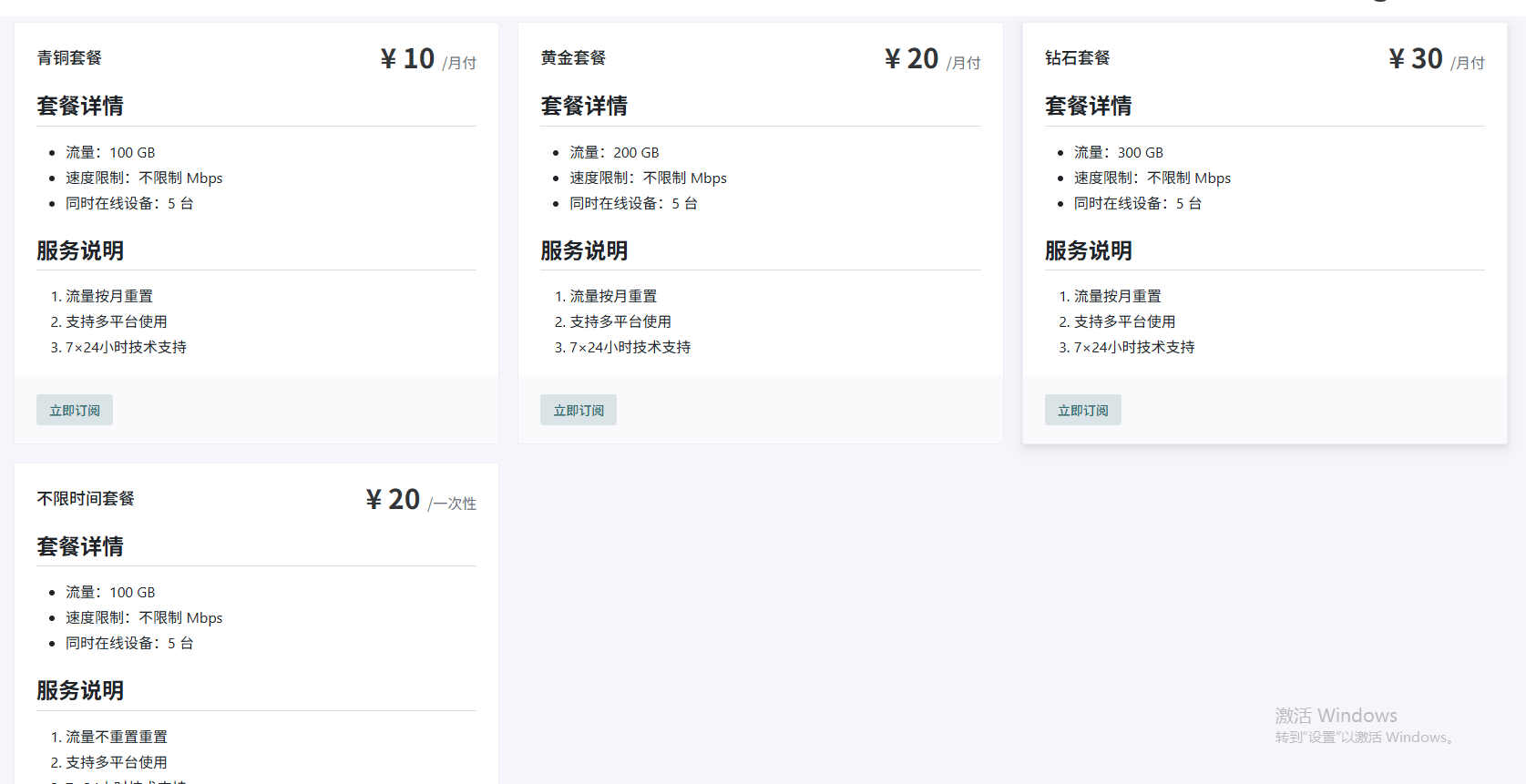Screen dimensions: 1526x784
Task: Select the 青铜套餐 plan title
Action: [69, 58]
